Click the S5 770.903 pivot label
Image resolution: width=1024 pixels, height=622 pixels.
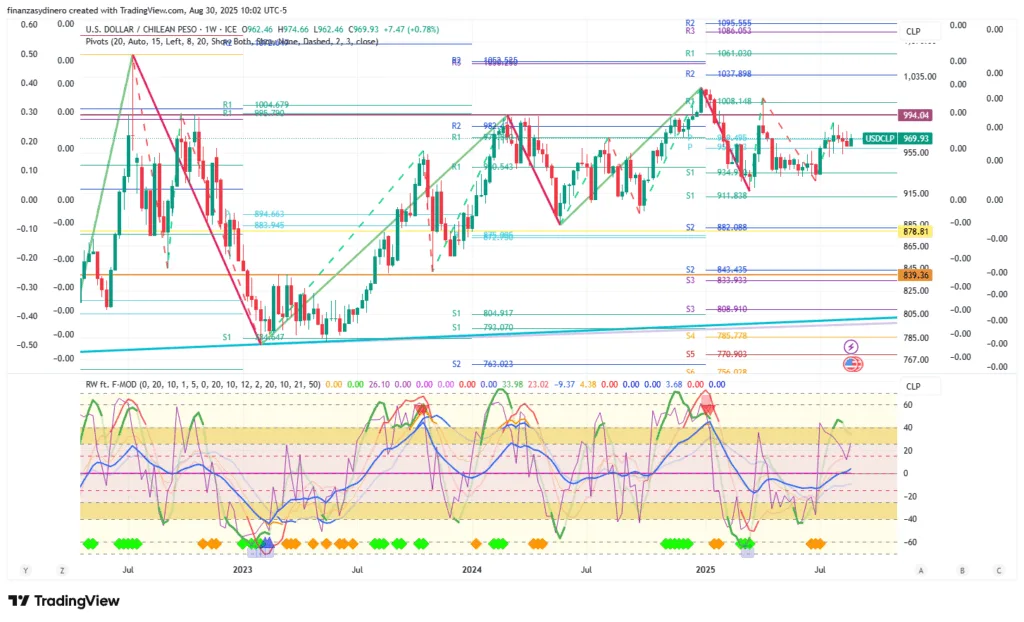[716, 354]
